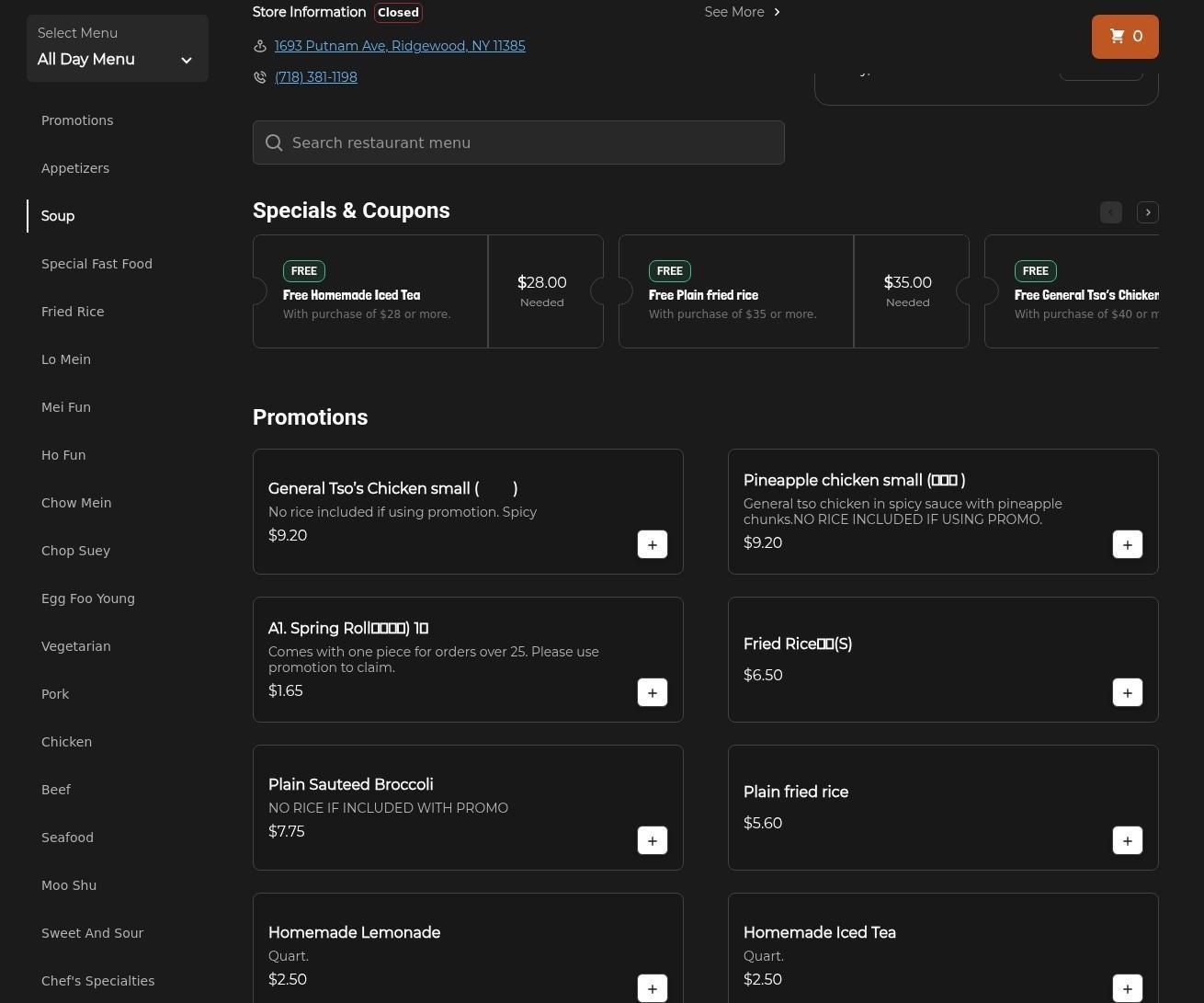Add Fried Rice (S) with plus icon

[1128, 692]
